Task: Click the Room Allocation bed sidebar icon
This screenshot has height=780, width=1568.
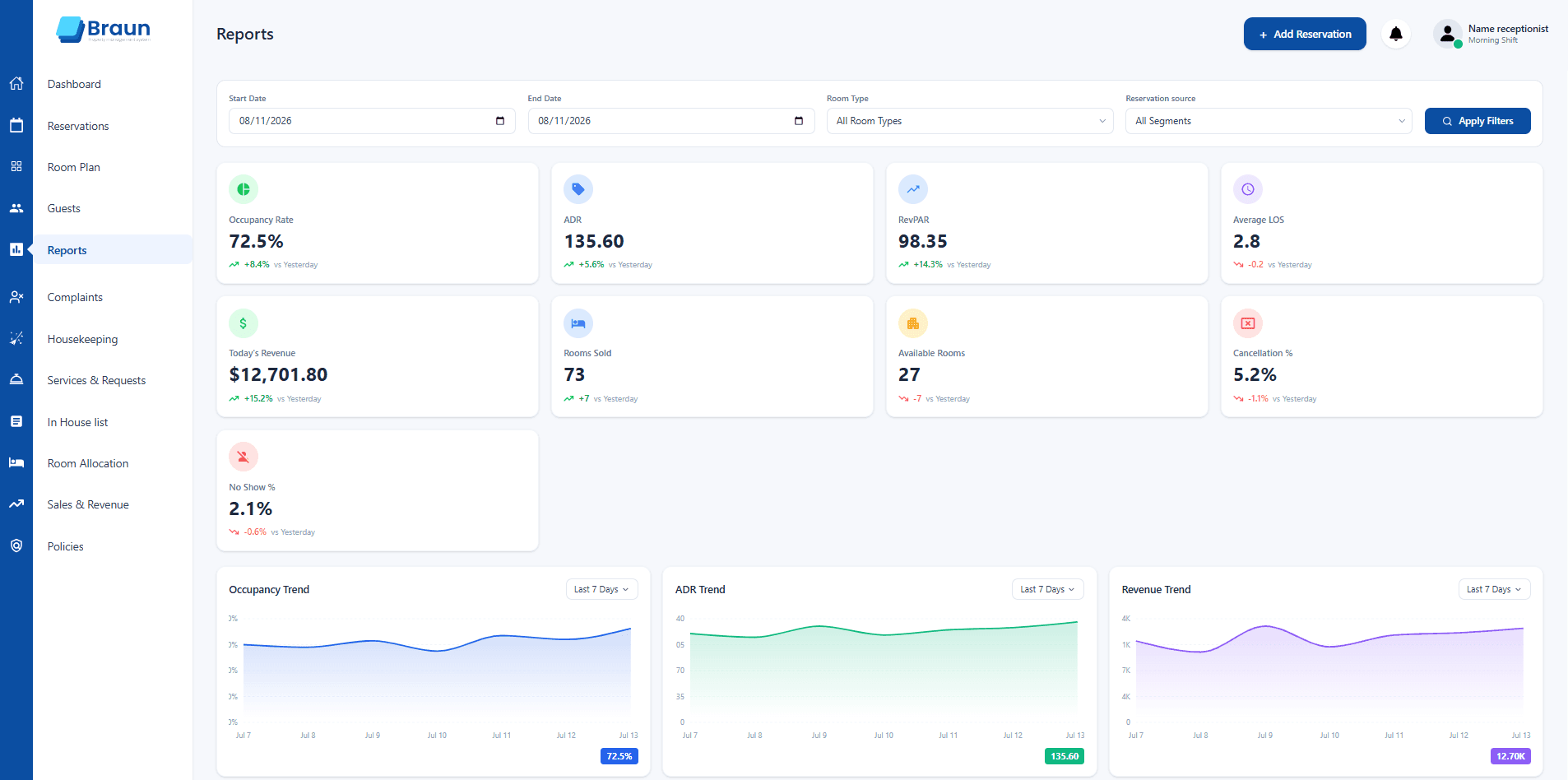Action: pyautogui.click(x=16, y=462)
